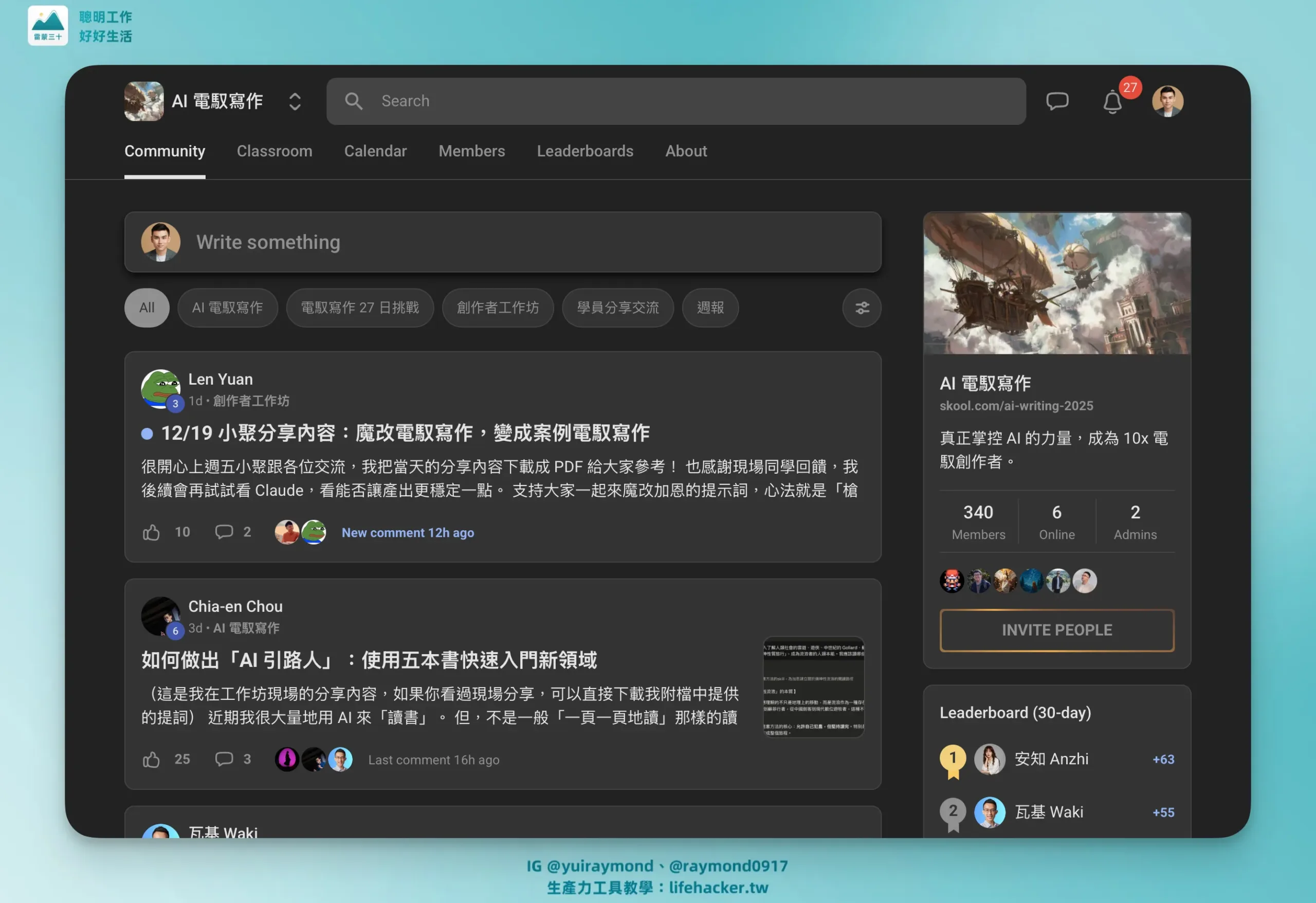Open the New comment 12h ago link
The image size is (1316, 903).
(407, 533)
